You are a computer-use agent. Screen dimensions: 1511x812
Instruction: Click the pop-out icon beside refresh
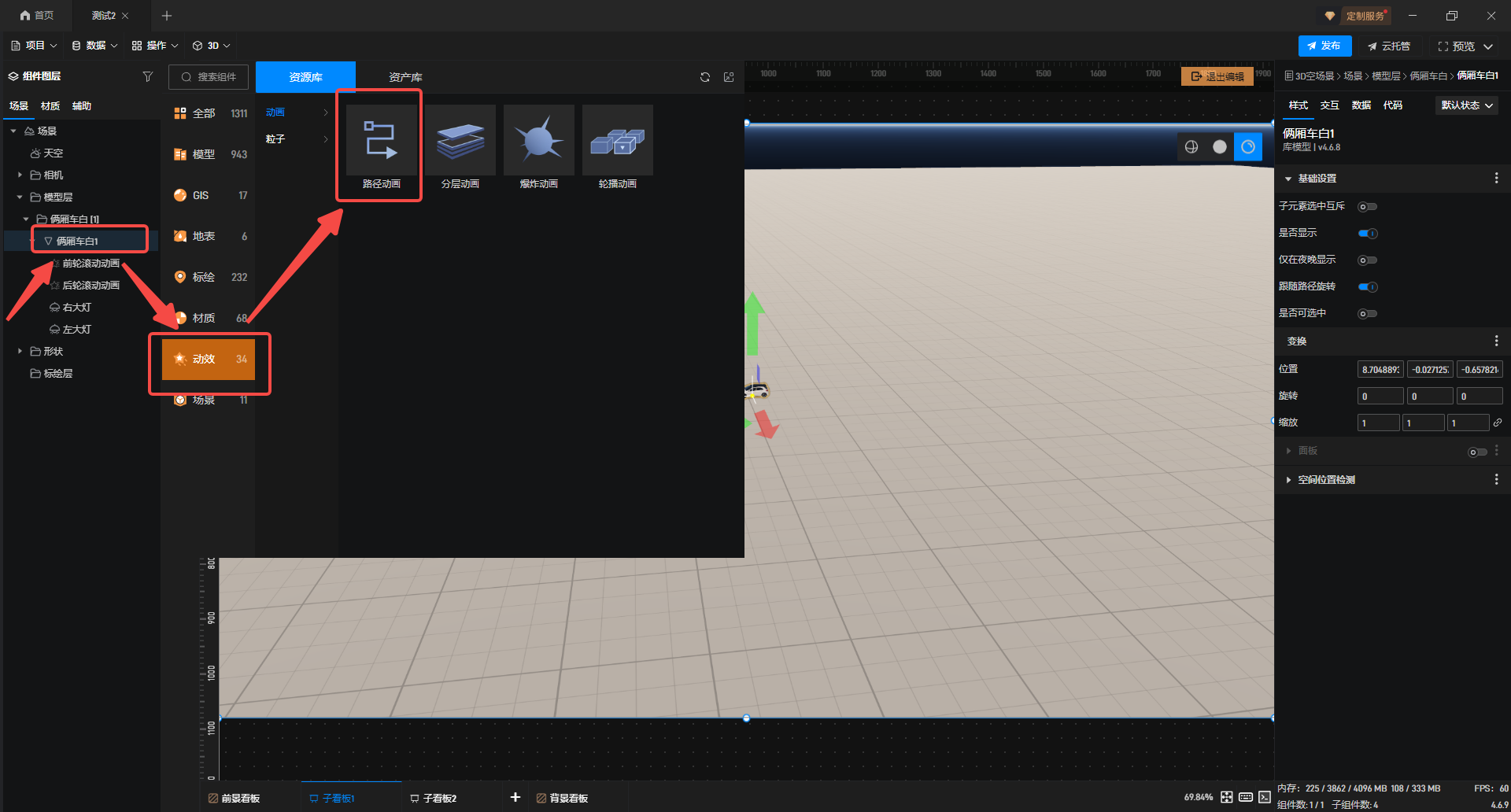point(729,77)
